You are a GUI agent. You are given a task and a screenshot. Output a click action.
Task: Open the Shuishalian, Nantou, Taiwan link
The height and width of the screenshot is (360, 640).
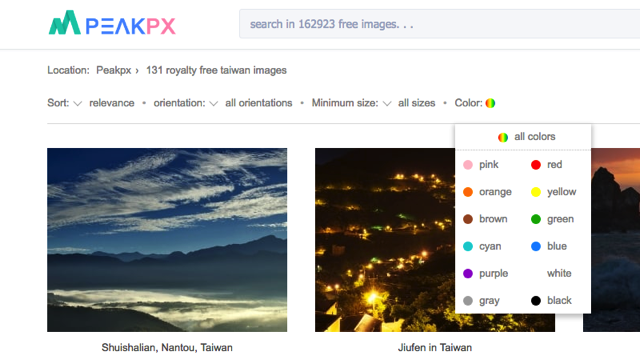tap(167, 347)
